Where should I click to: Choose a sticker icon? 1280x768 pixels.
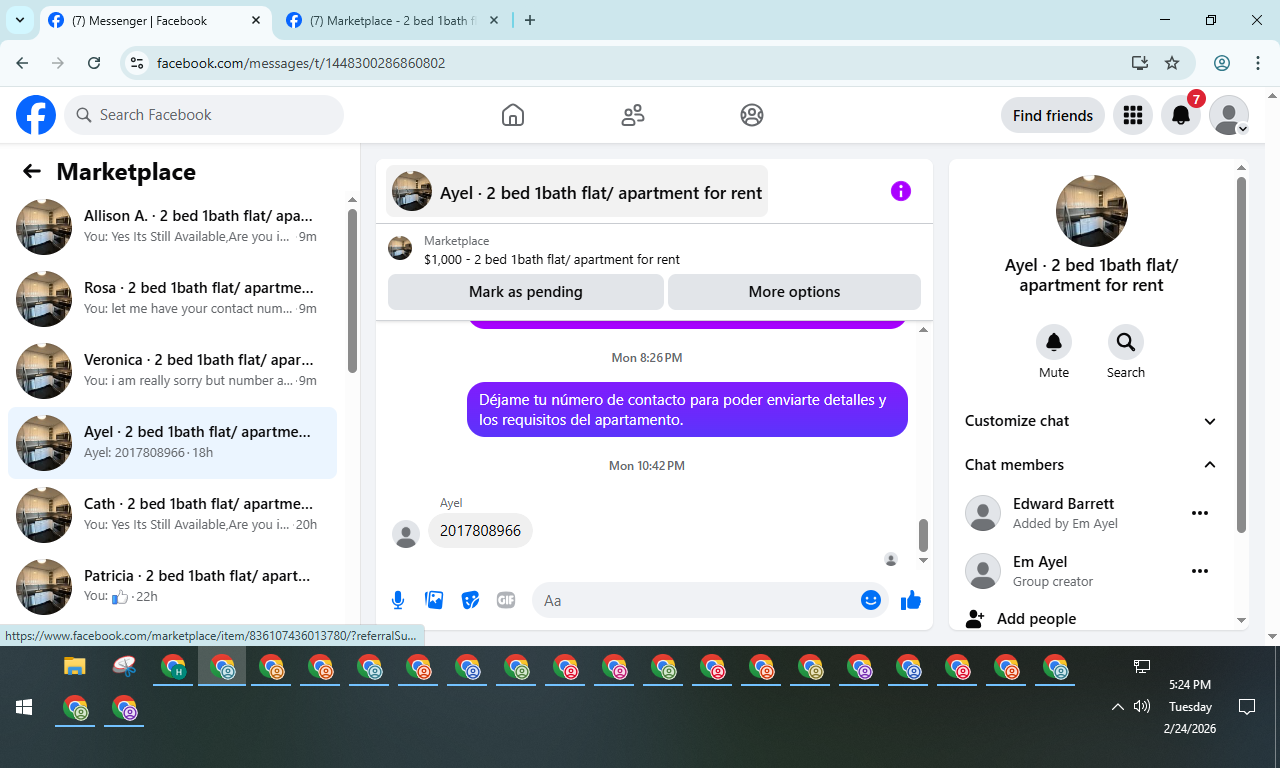tap(470, 600)
